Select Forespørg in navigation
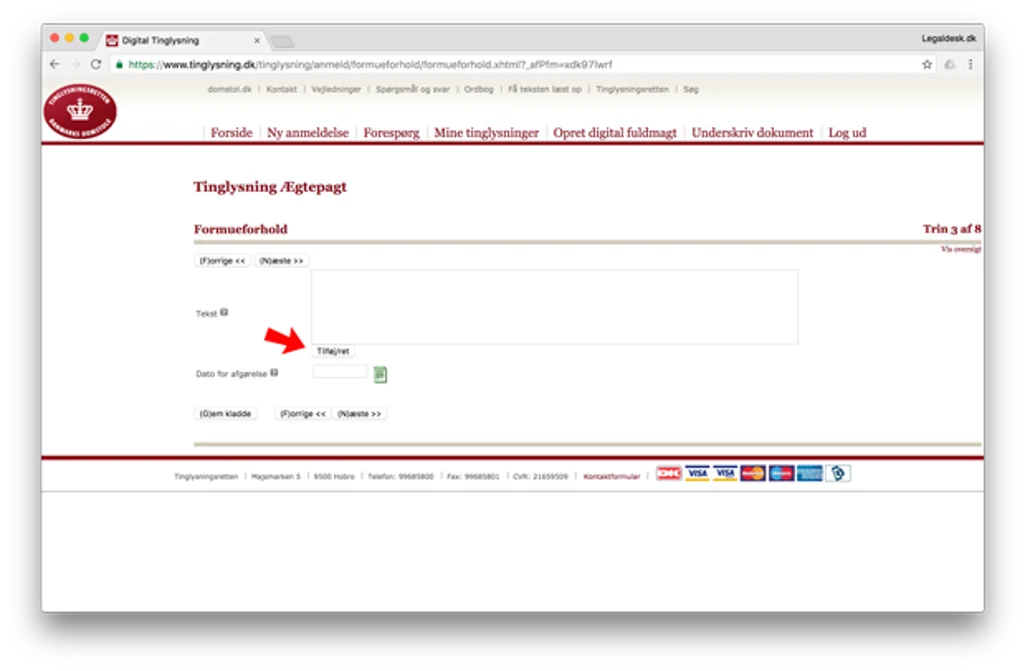Screen dimensions: 1024x671 [x=391, y=133]
